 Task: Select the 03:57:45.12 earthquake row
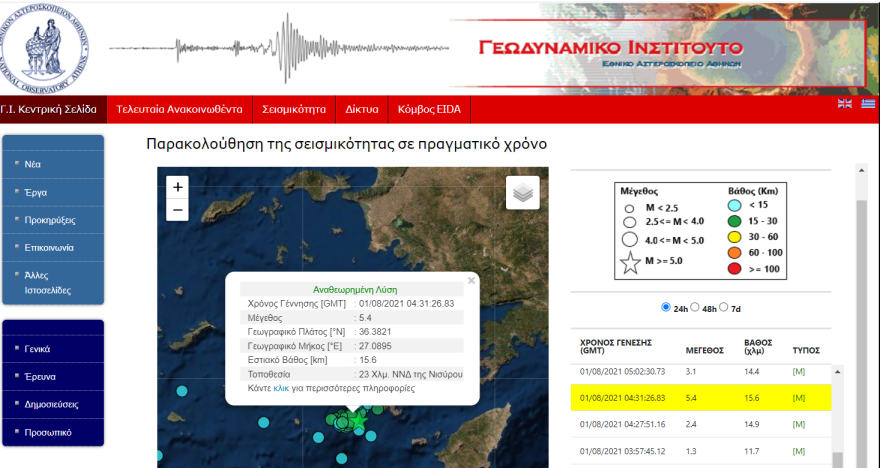pos(700,451)
